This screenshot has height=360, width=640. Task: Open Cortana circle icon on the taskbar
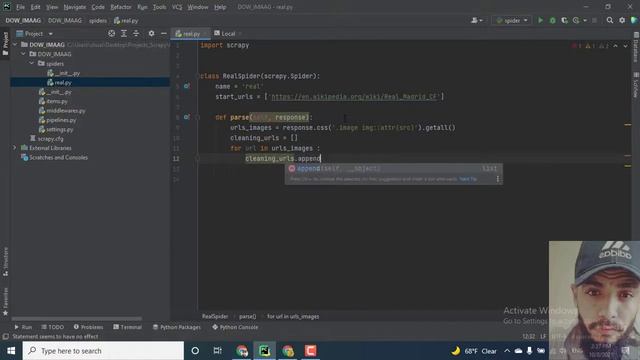pyautogui.click(x=195, y=351)
